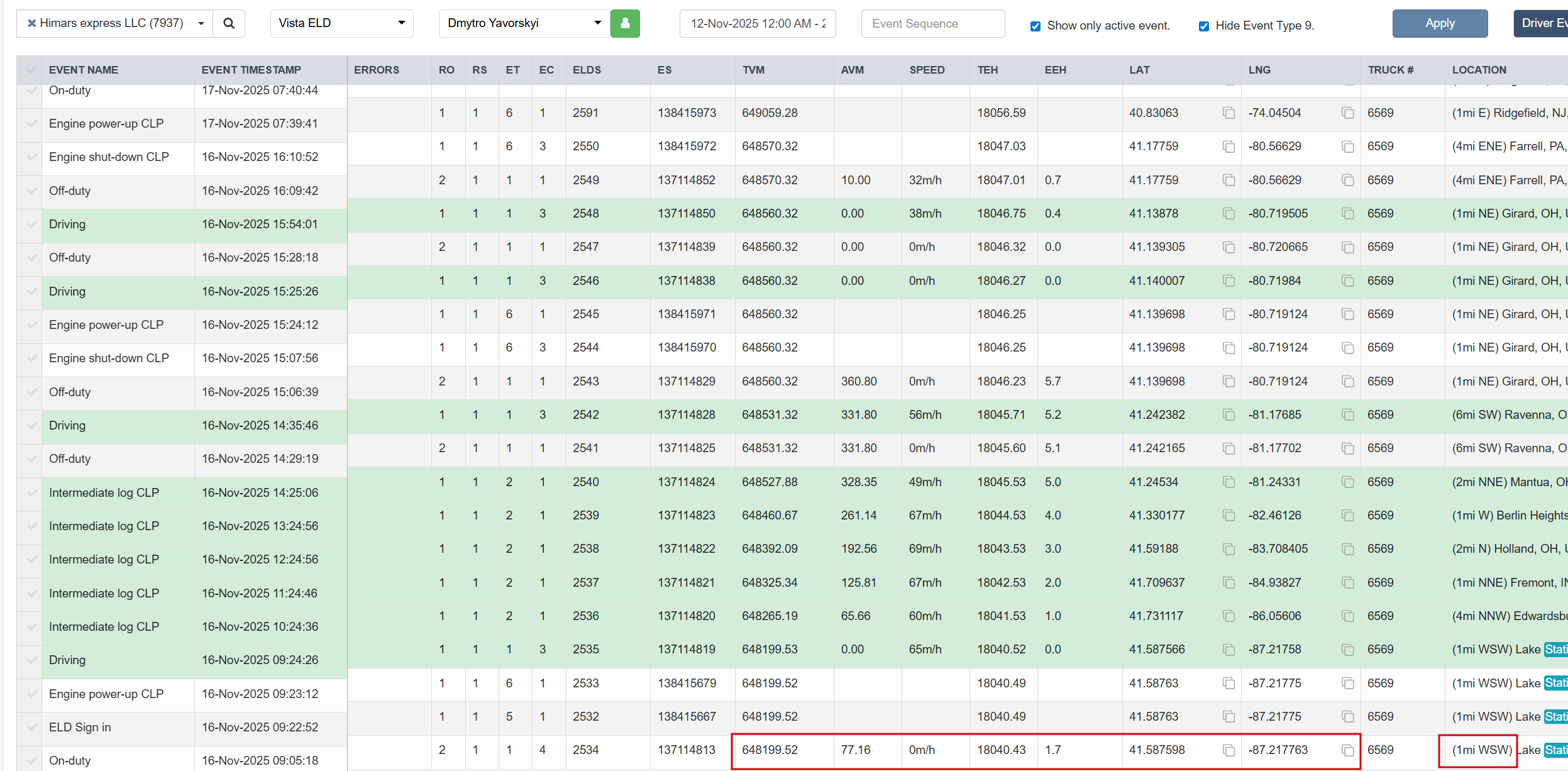1568x771 pixels.
Task: Copy latitude 41.587598 via its copy icon
Action: [x=1228, y=750]
